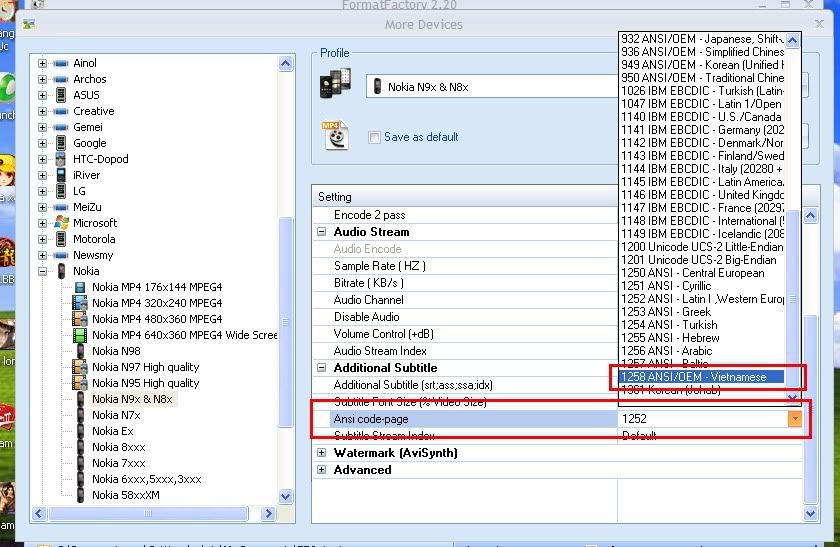Click device tree scrollbar up arrow

coord(286,64)
